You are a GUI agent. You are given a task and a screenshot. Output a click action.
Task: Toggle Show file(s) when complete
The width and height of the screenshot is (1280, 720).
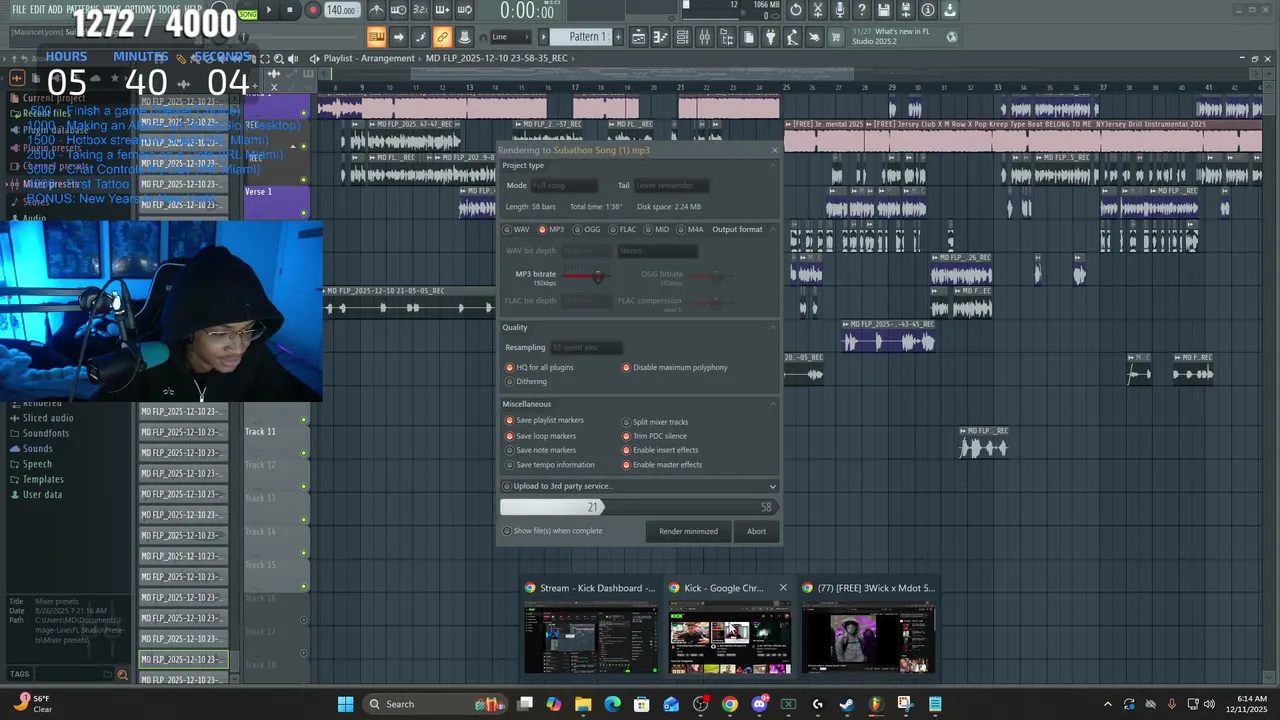click(x=552, y=531)
